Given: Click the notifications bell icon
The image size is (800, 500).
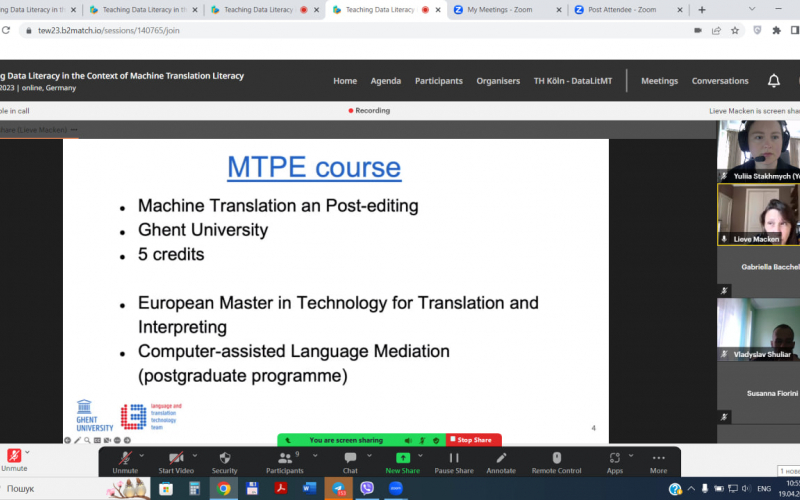Looking at the screenshot, I should 774,81.
